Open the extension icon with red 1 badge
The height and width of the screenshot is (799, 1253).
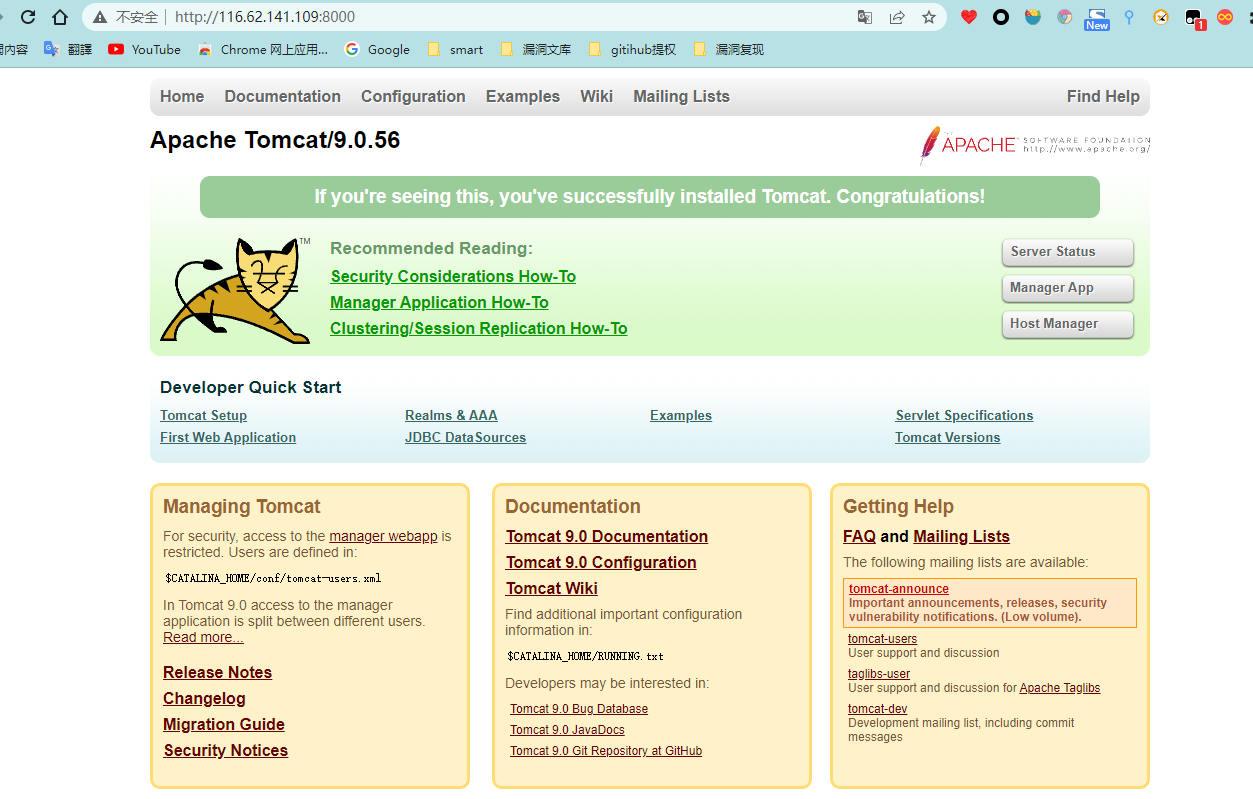point(1193,18)
